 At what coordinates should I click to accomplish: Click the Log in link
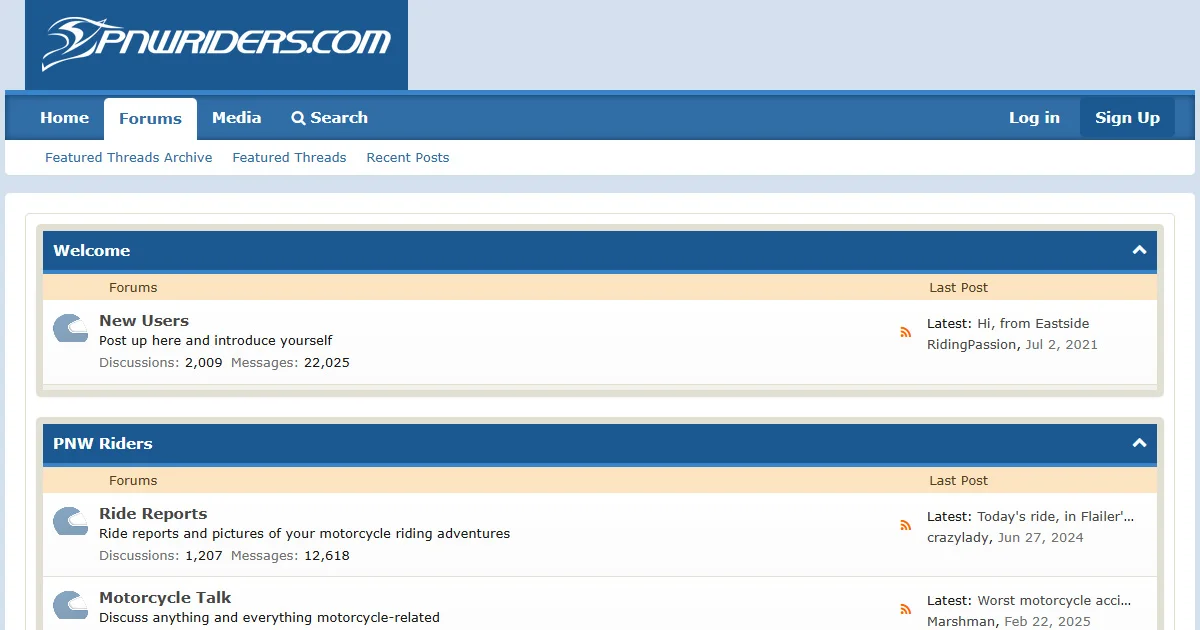(x=1033, y=118)
